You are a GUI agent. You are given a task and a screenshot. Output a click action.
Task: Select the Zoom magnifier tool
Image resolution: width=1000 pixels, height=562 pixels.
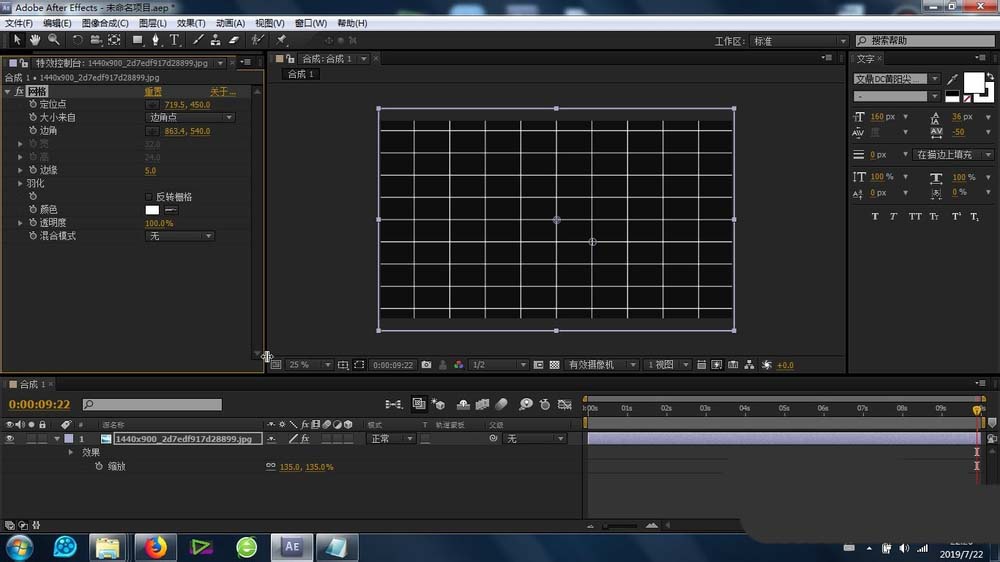53,40
